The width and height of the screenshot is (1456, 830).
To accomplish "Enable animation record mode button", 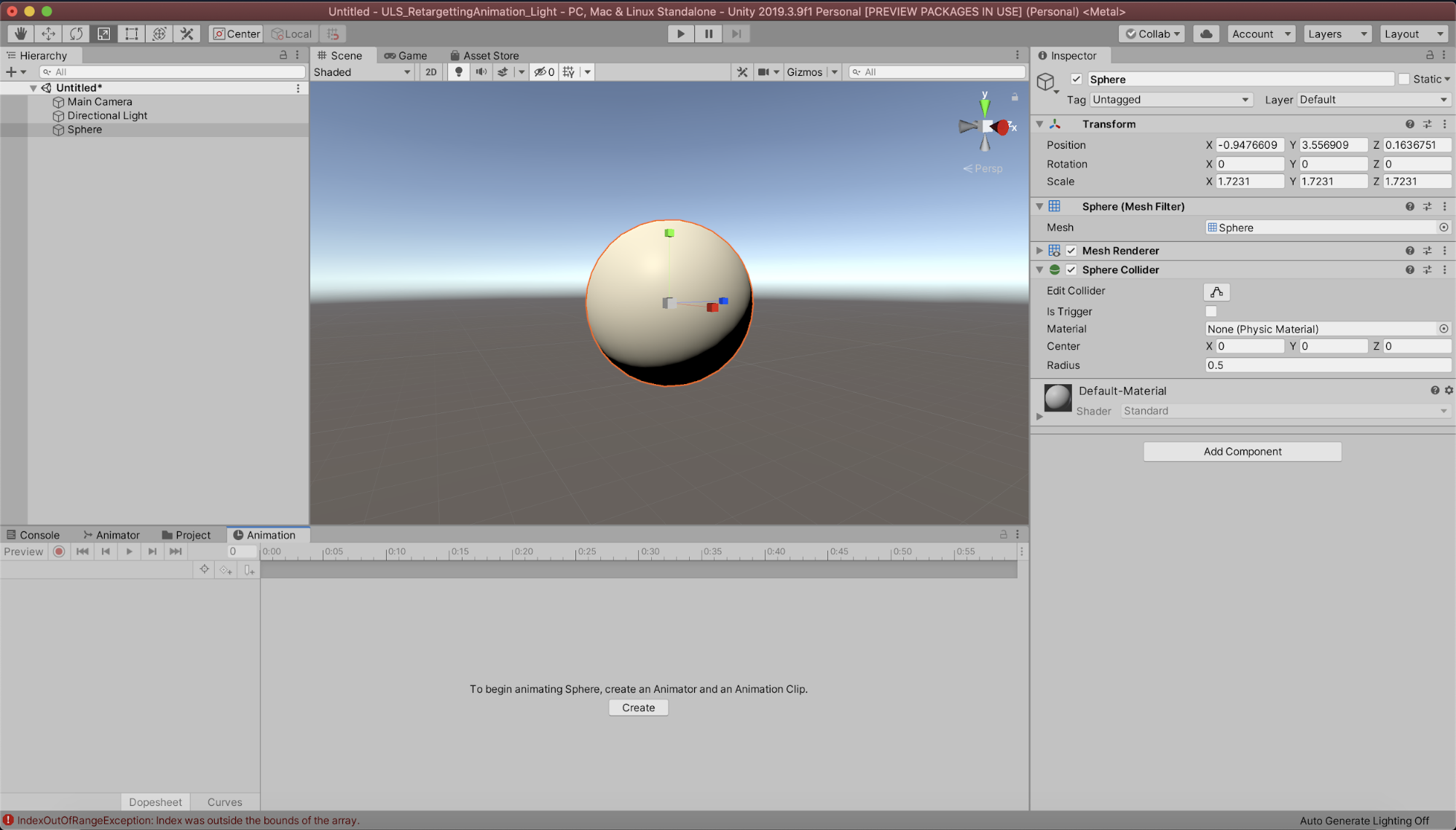I will click(x=59, y=552).
